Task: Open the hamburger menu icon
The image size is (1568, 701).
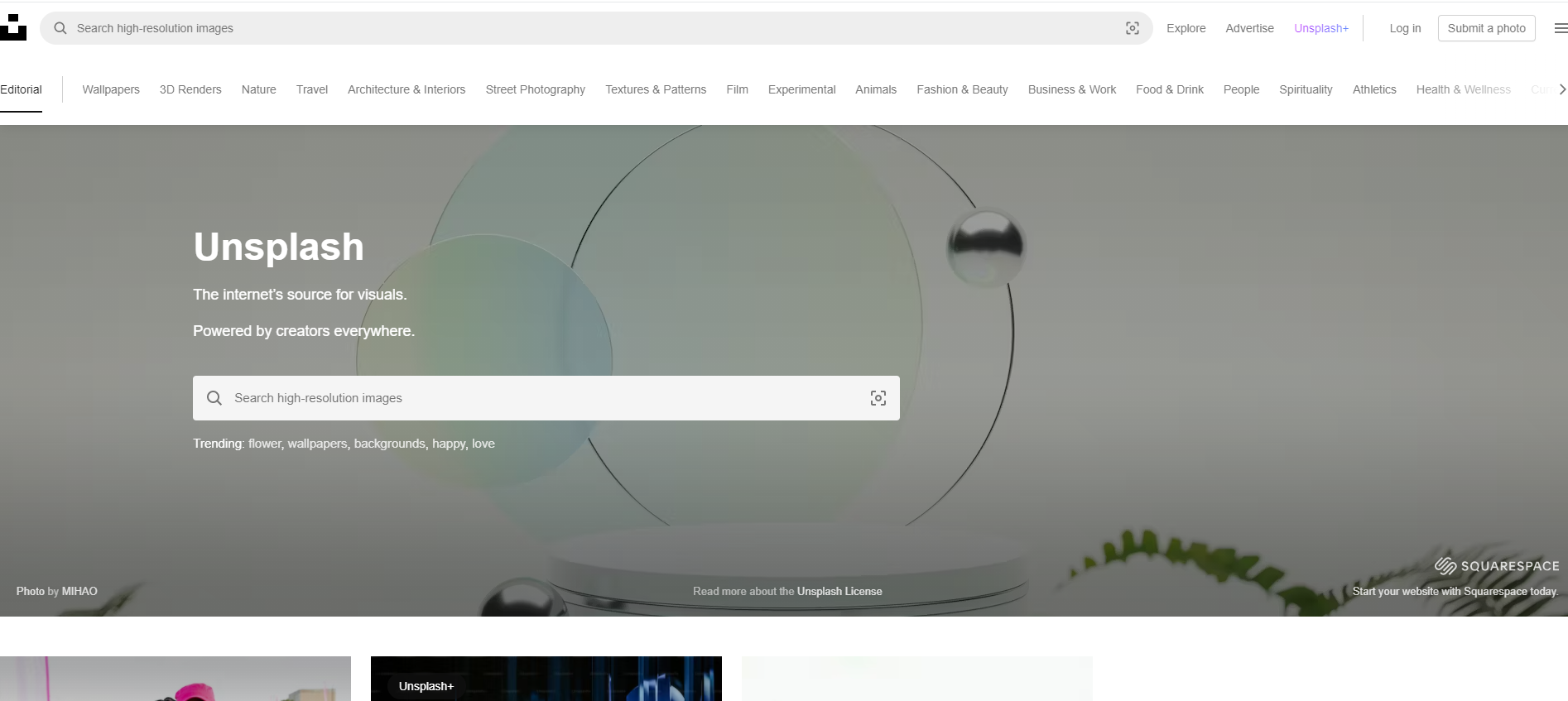Action: pyautogui.click(x=1561, y=28)
